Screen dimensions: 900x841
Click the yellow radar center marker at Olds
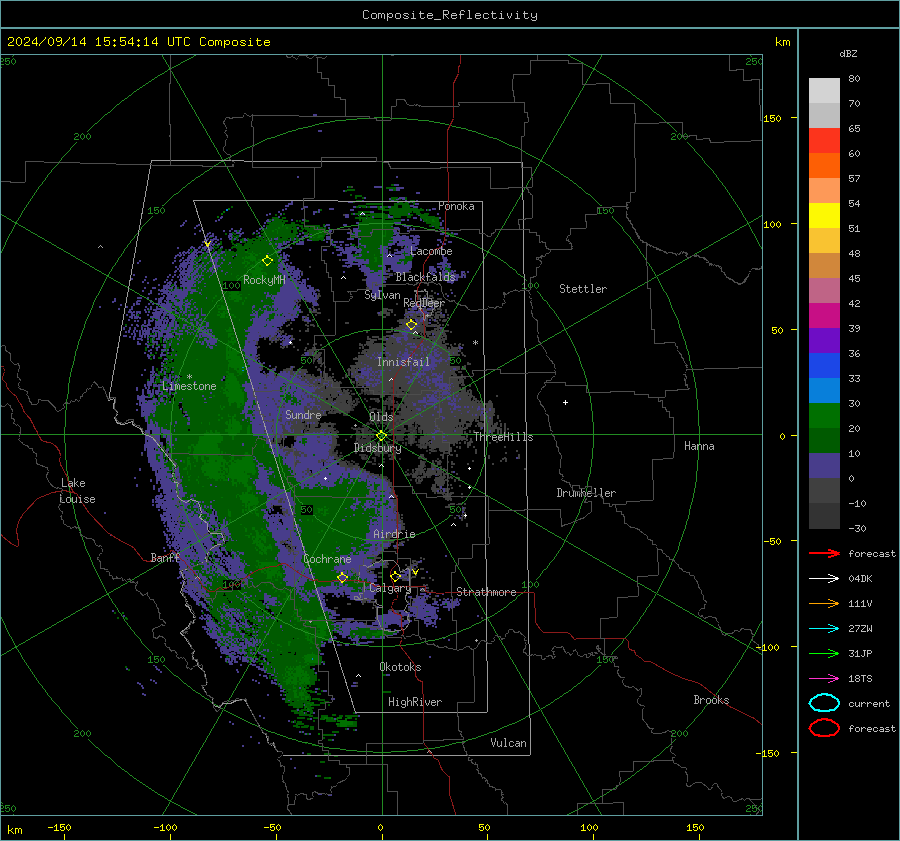click(381, 436)
